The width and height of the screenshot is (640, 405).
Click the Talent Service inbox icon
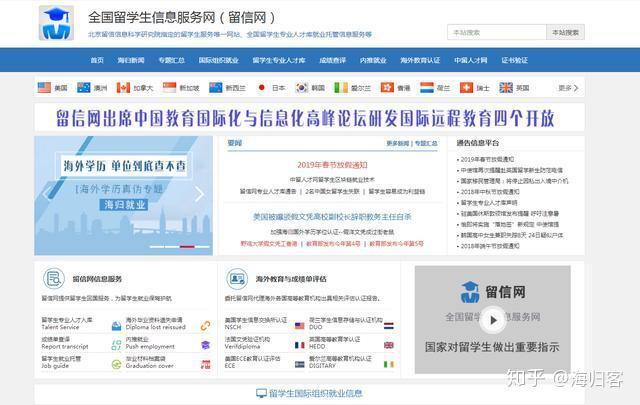[116, 326]
